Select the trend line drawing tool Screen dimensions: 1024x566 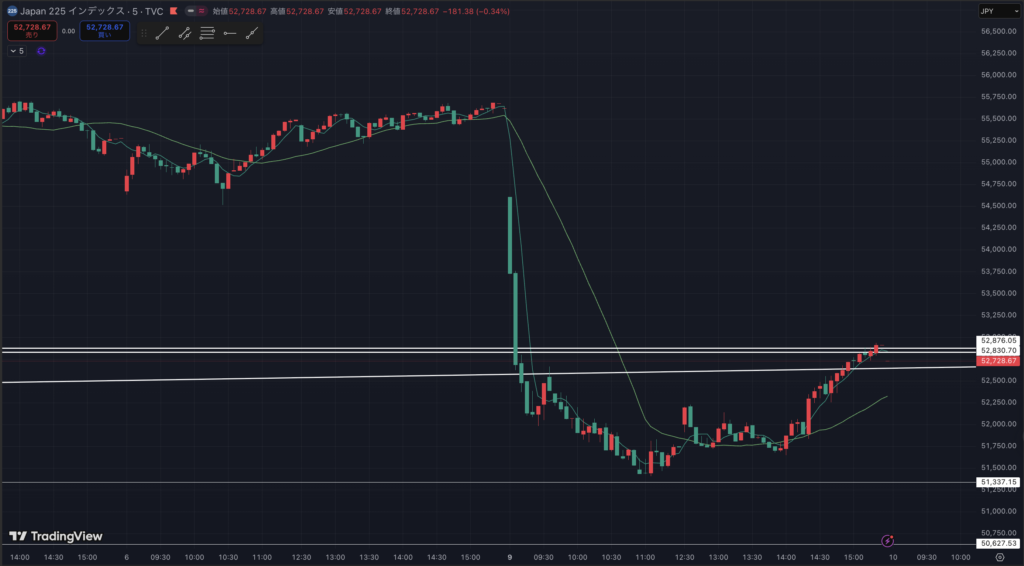pyautogui.click(x=162, y=33)
